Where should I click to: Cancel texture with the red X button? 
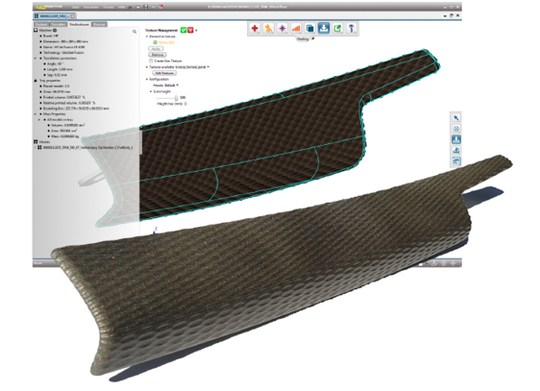190,30
